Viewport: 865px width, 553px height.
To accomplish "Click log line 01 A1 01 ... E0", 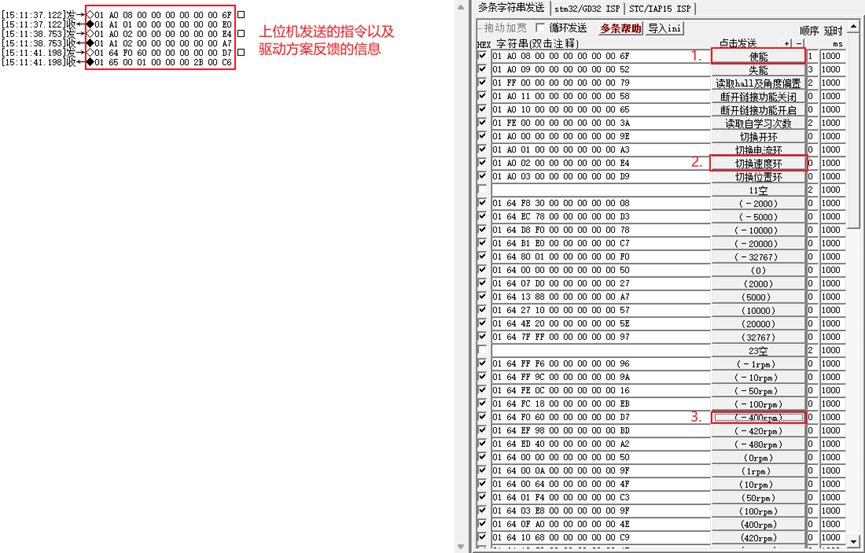I will (x=163, y=24).
